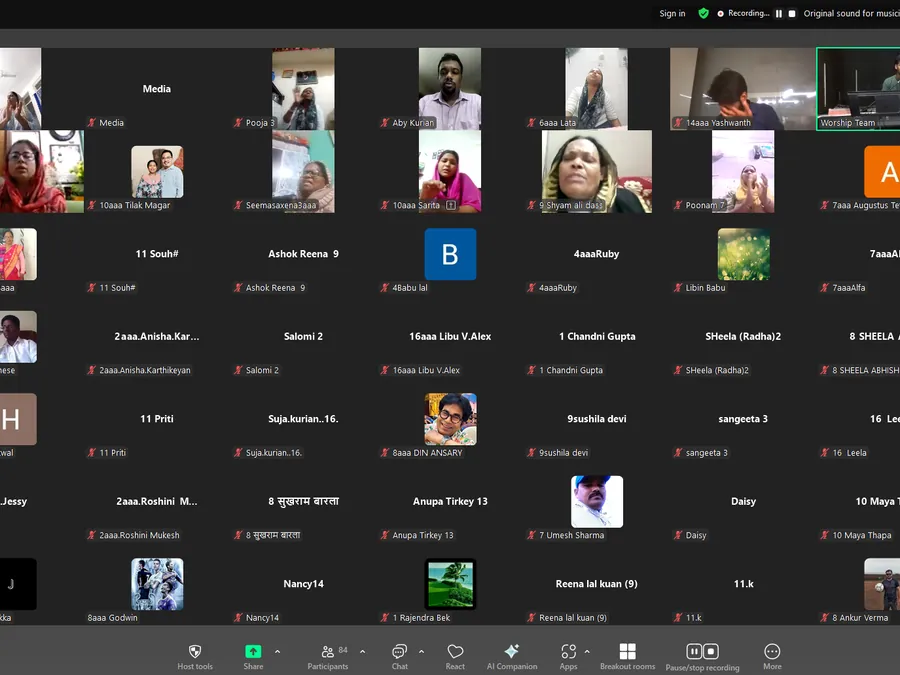
Task: Click the 'Nancy14' tile name
Action: (304, 584)
